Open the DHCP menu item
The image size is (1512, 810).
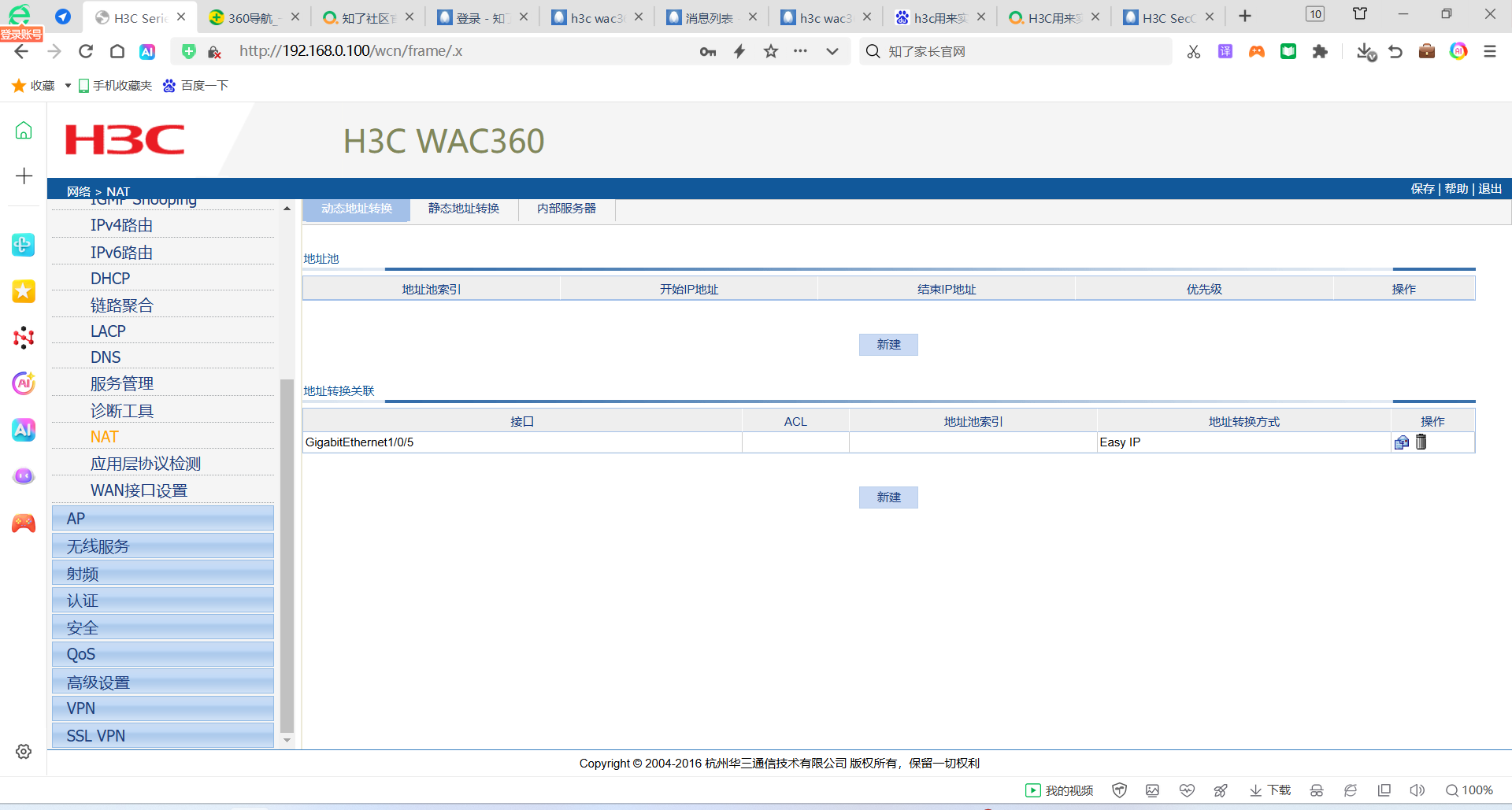[x=110, y=279]
